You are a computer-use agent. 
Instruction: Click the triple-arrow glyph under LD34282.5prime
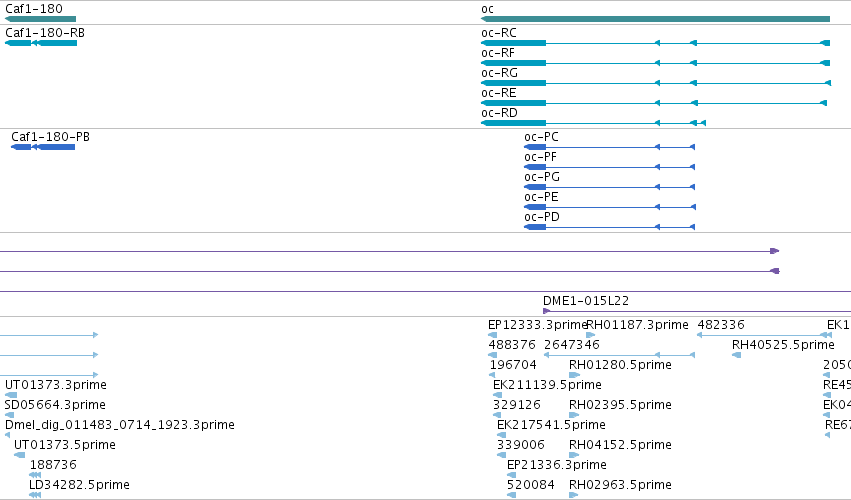pyautogui.click(x=35, y=495)
